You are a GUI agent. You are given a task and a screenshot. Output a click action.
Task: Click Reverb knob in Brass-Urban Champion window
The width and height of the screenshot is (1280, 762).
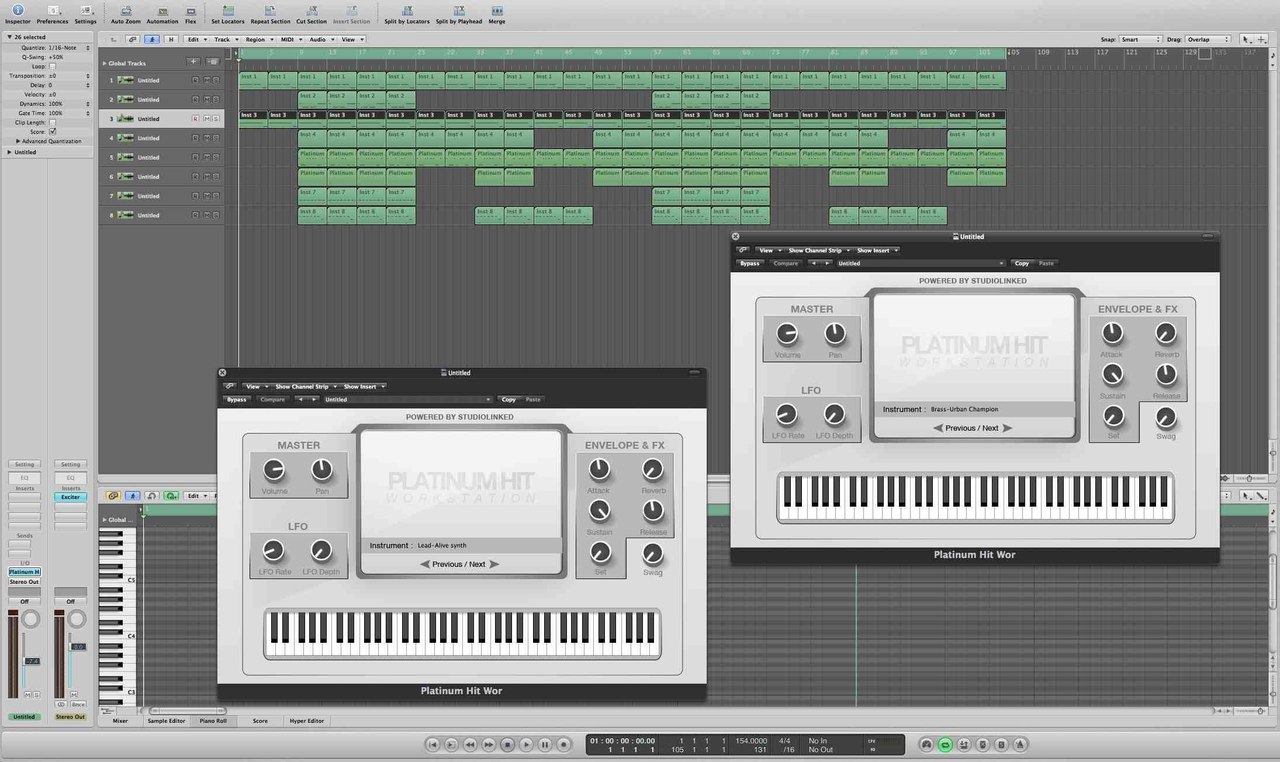pyautogui.click(x=1166, y=333)
